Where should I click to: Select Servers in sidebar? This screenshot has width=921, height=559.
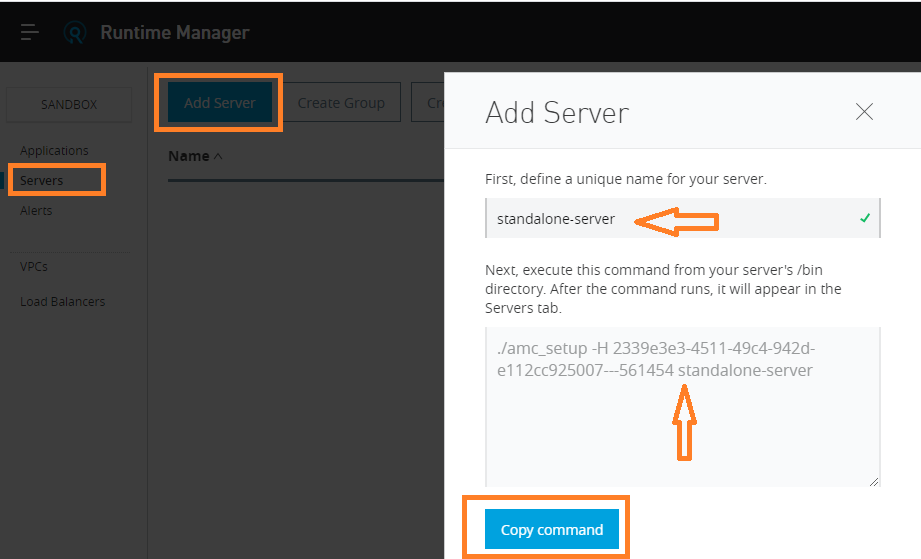click(41, 180)
